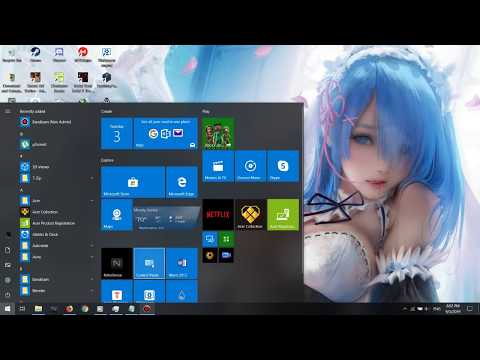This screenshot has width=480, height=360.
Task: Expand the Bandicam folder
Action: coord(57,279)
